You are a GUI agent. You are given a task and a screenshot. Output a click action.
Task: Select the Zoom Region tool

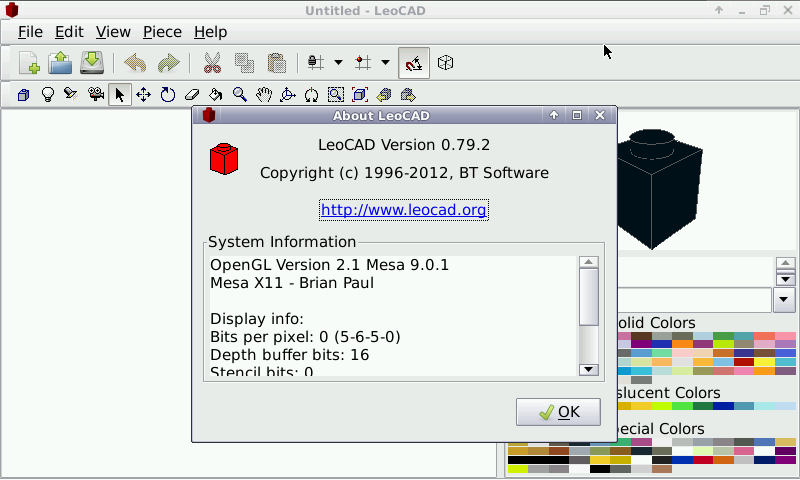[336, 95]
